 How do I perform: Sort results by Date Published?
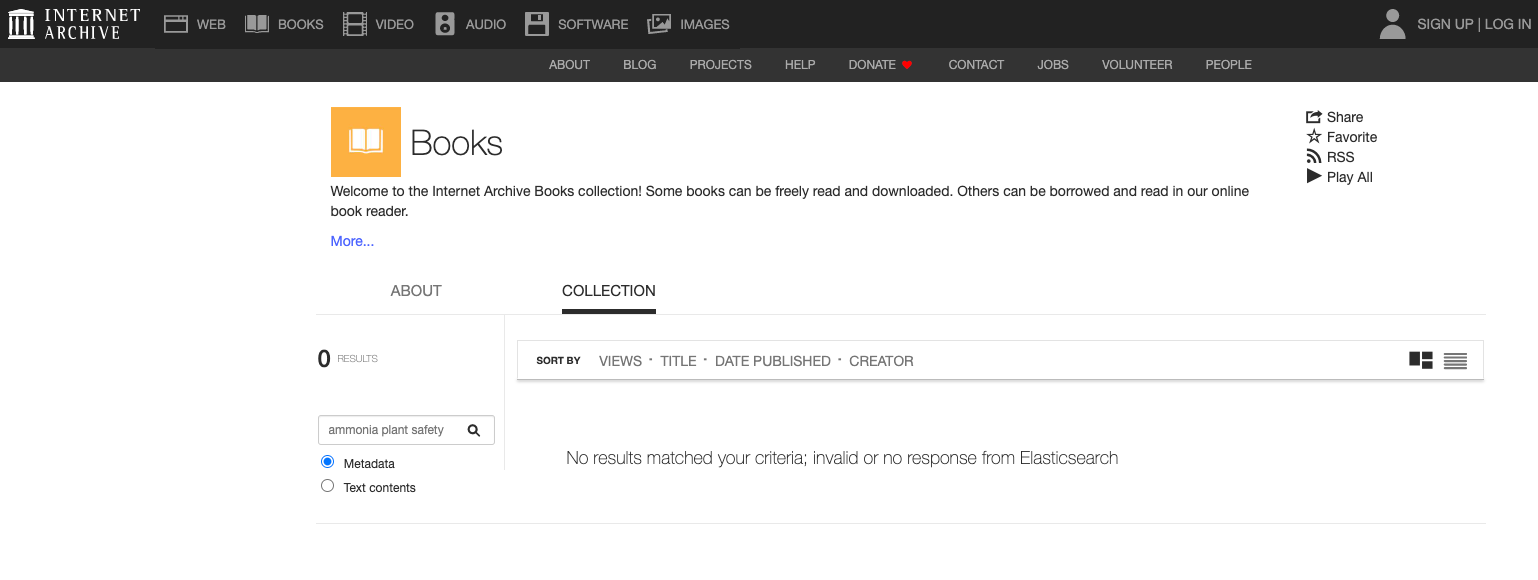(x=773, y=361)
